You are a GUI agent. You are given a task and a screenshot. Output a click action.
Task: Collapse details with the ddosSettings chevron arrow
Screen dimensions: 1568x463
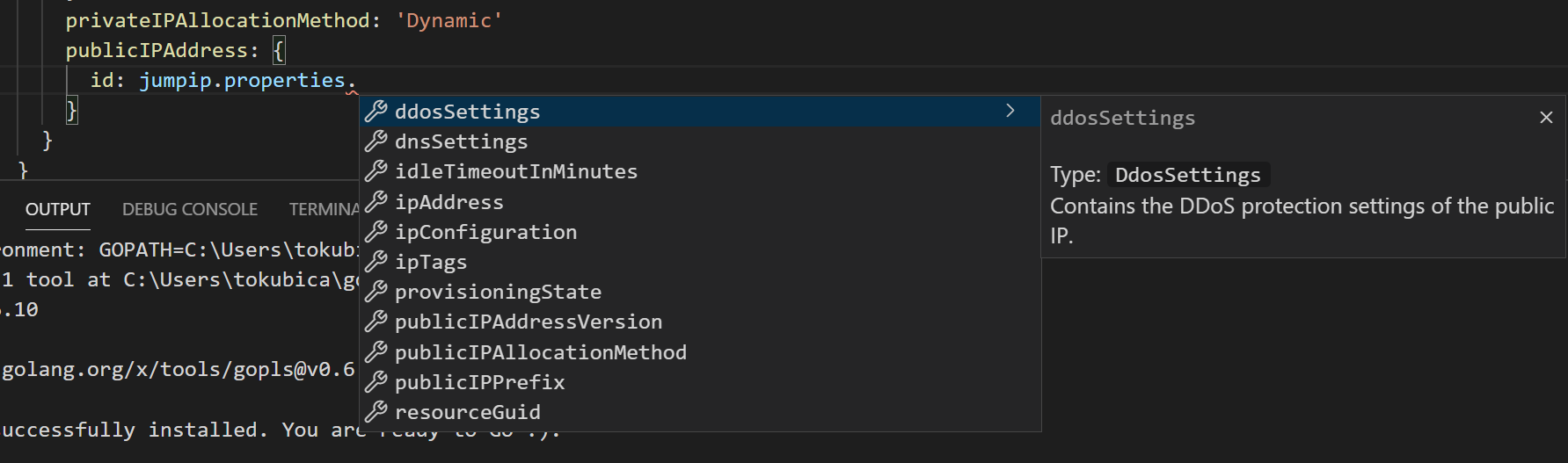point(1010,111)
